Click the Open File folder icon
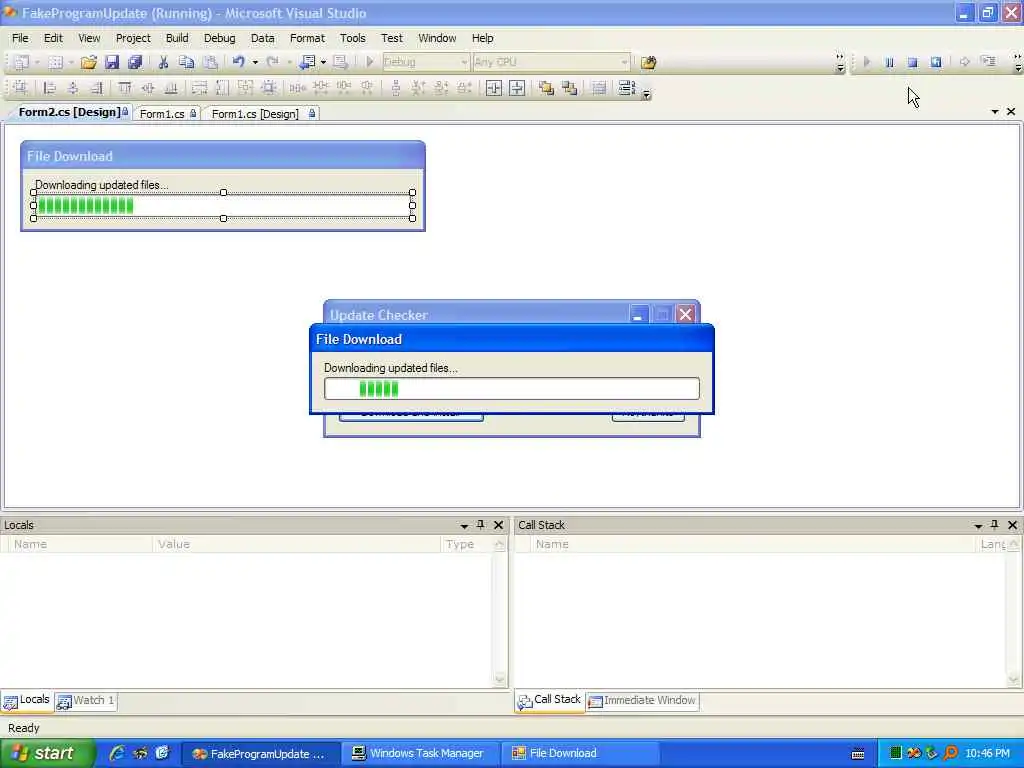The image size is (1024, 768). tap(89, 62)
